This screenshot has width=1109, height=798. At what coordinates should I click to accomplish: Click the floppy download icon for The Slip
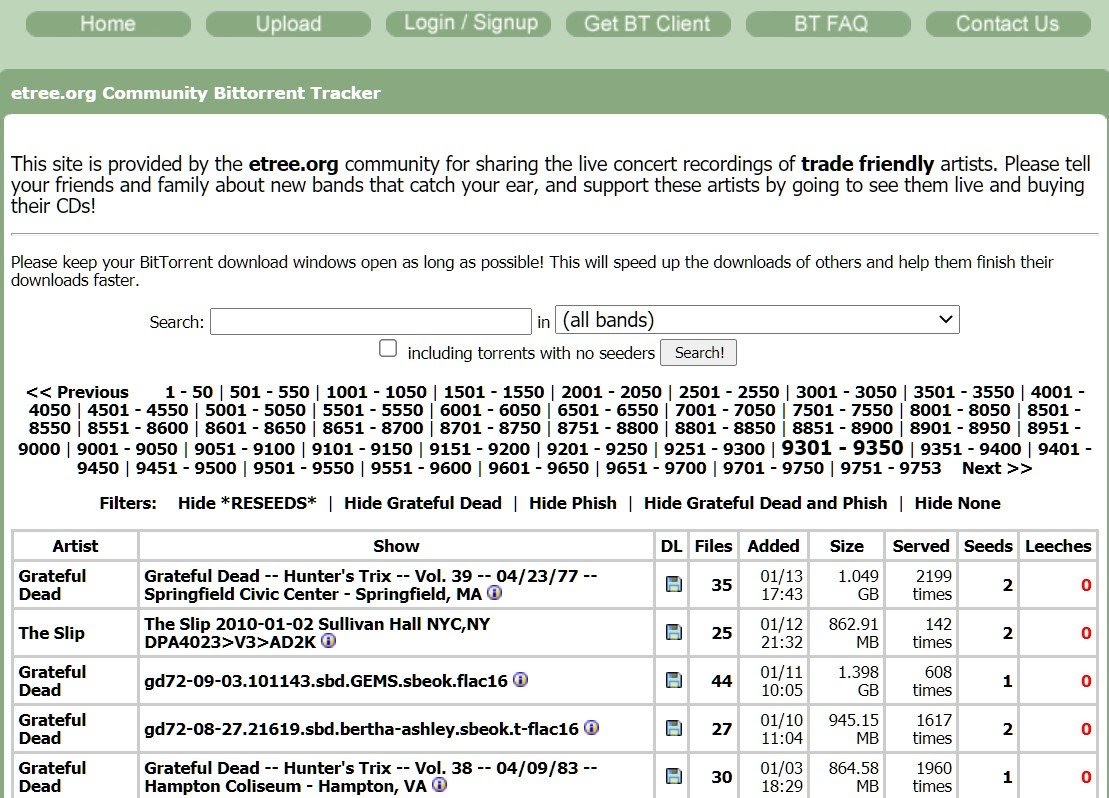(x=673, y=632)
